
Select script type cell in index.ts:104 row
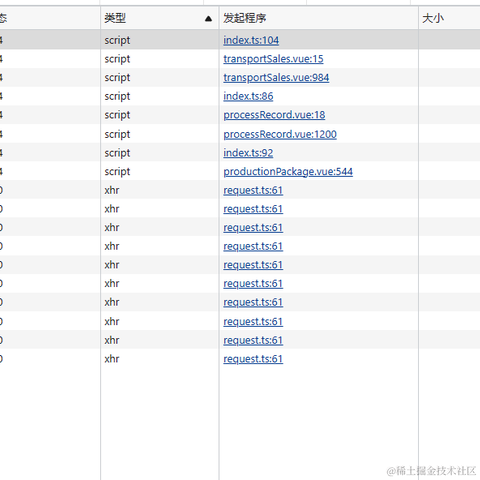tap(160, 40)
